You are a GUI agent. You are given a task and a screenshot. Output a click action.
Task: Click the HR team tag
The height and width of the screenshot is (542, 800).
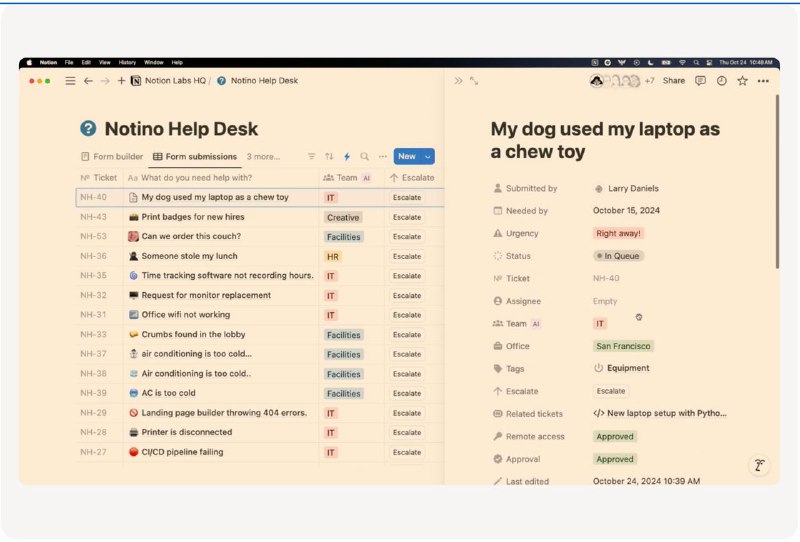333,257
